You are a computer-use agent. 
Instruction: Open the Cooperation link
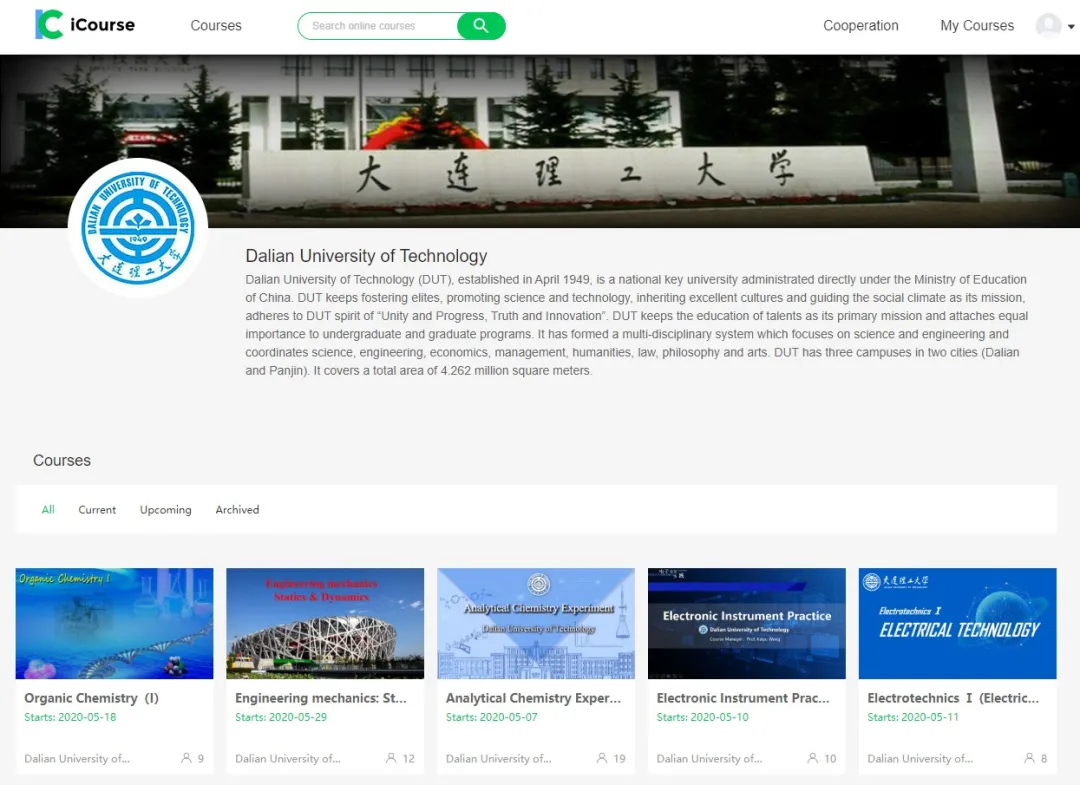860,26
